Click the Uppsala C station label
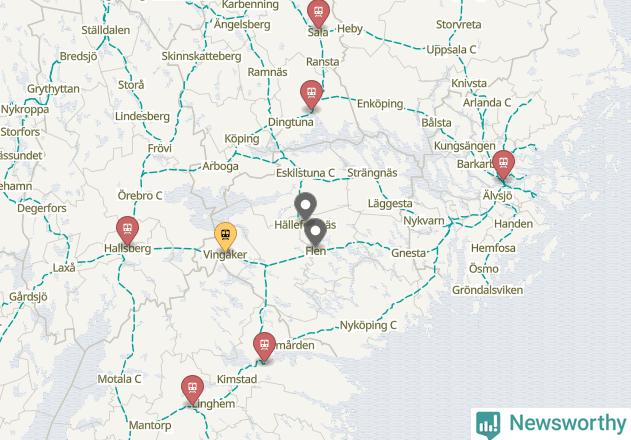Screen dimensions: 631x440 coord(451,50)
